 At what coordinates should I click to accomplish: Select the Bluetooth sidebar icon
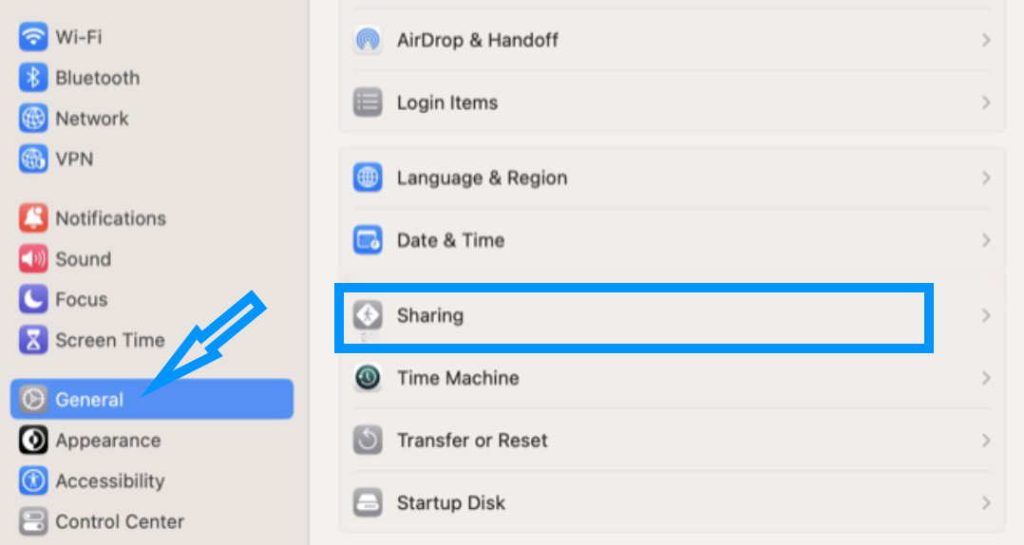33,78
